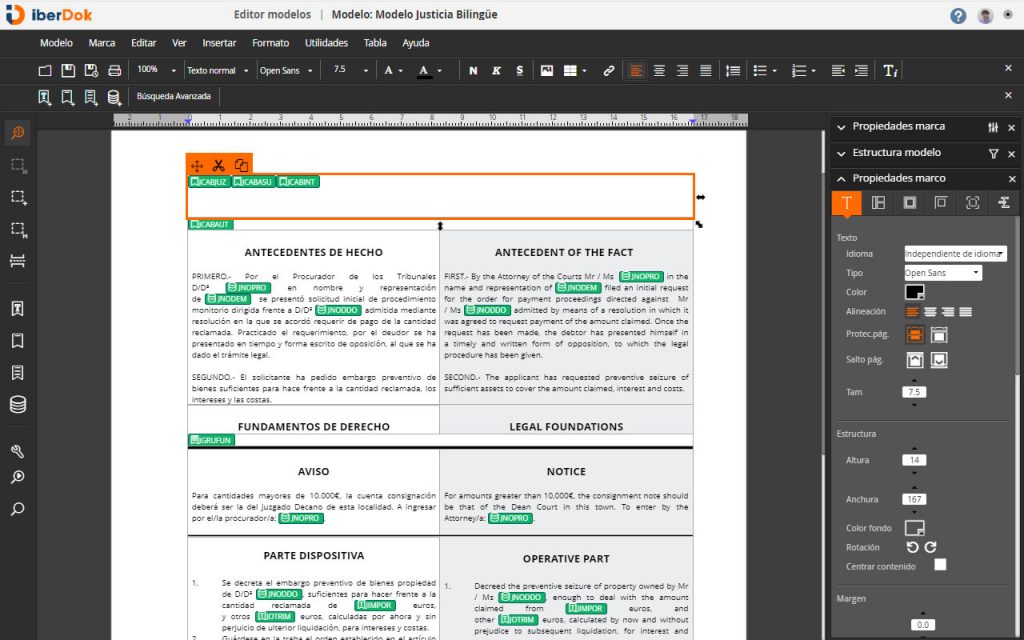Screen dimensions: 1024x640
Task: Expand the Estructura modelo panel
Action: (x=841, y=153)
